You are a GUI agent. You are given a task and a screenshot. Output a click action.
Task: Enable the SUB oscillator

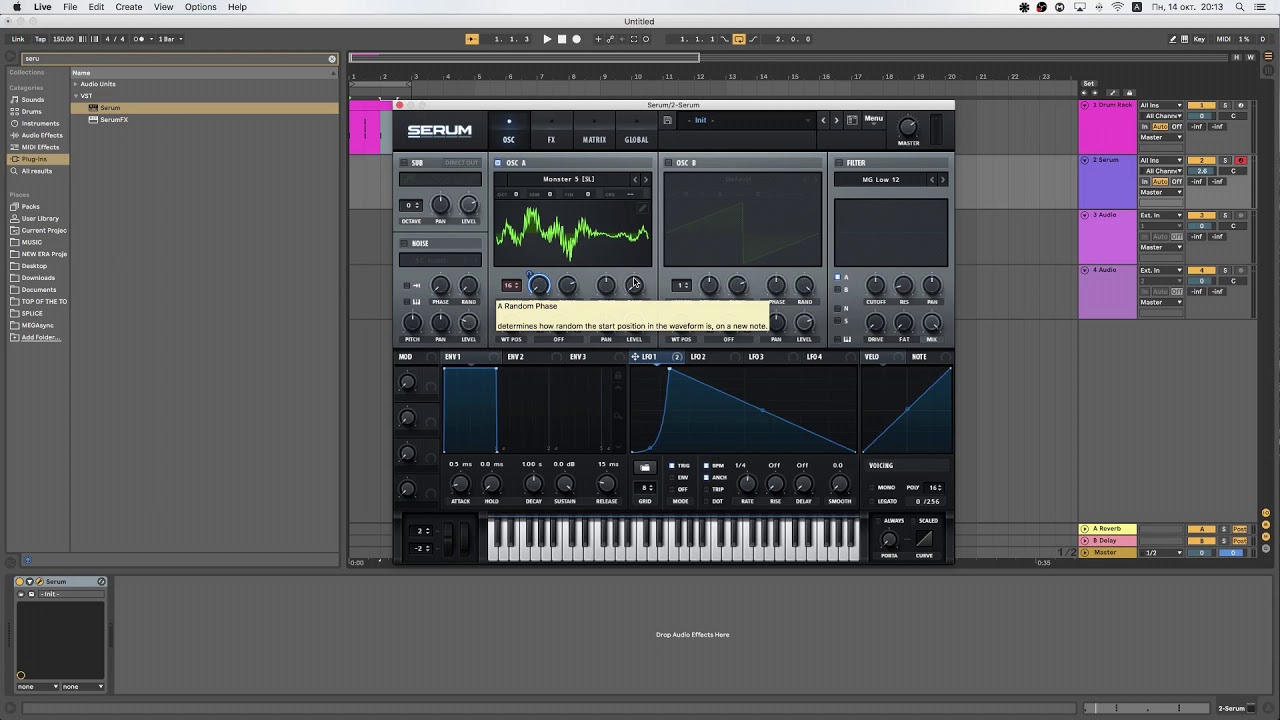point(404,163)
